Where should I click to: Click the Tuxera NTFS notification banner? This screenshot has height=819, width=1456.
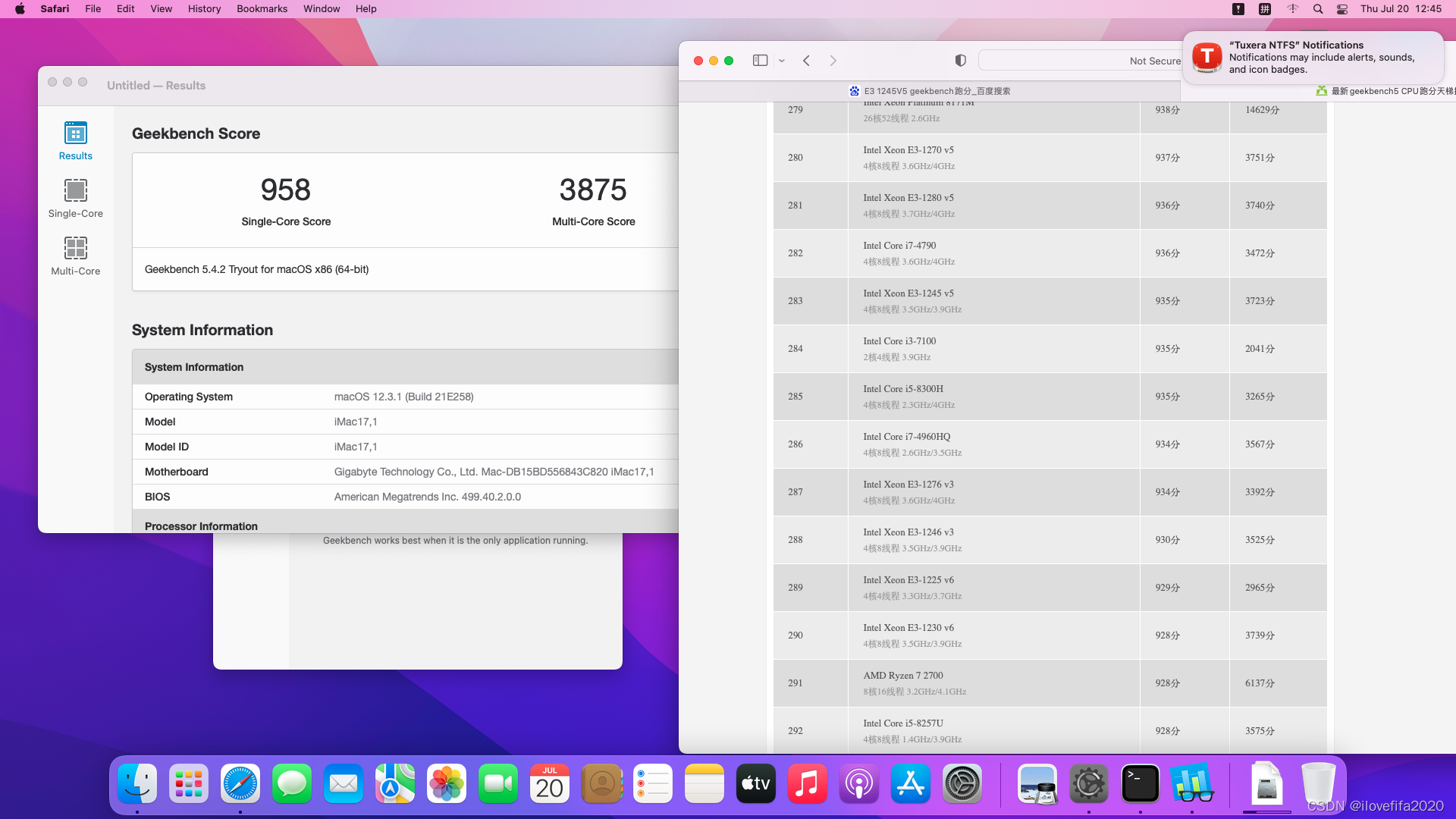coord(1312,58)
